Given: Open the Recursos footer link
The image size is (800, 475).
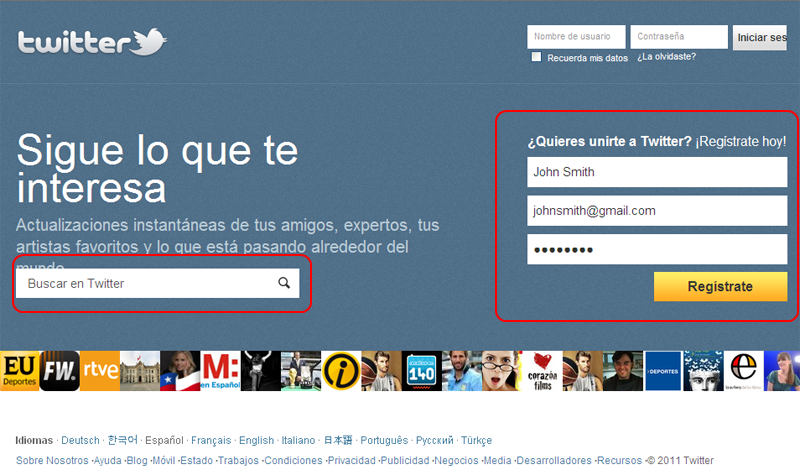Looking at the screenshot, I should (619, 460).
